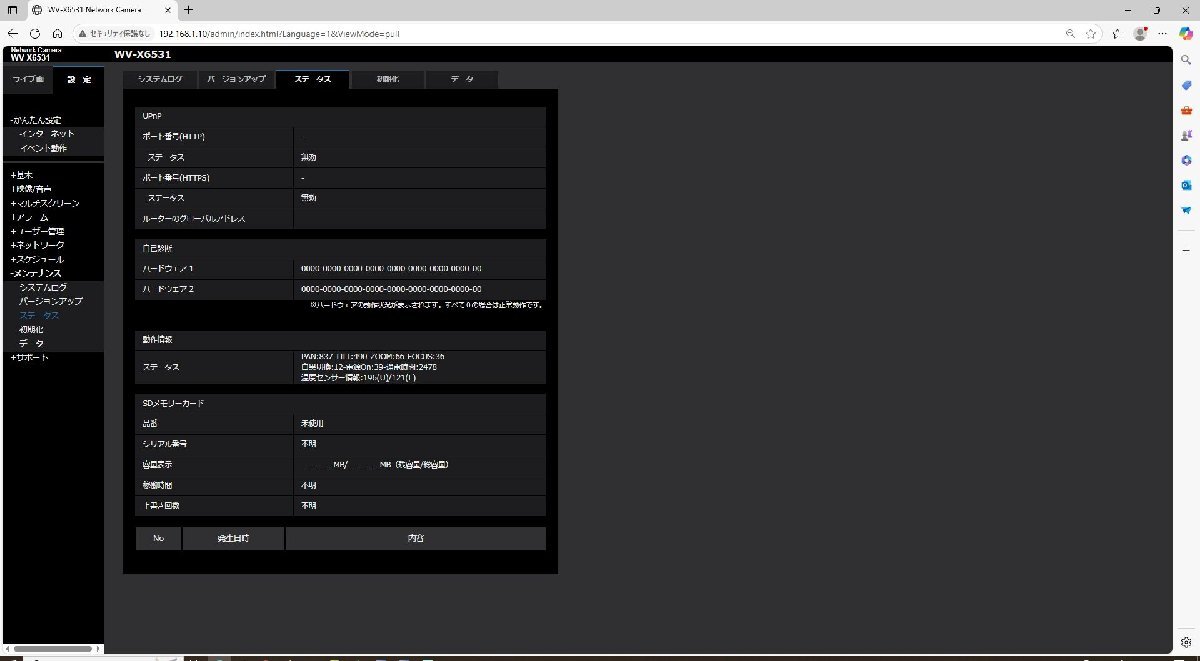Switch to the システムログ tab
This screenshot has width=1200, height=661.
[160, 79]
